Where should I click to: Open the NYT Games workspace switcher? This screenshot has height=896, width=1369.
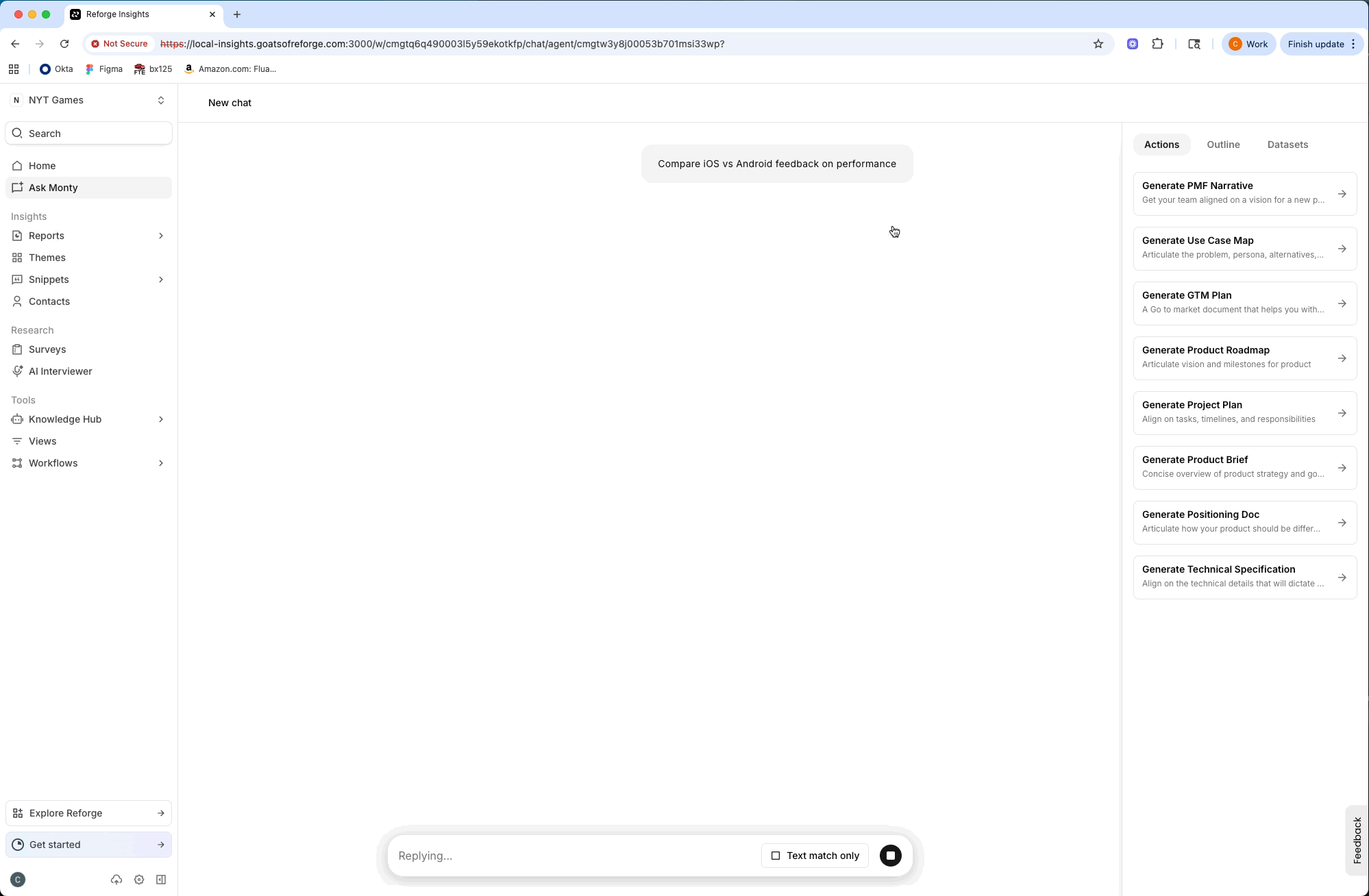click(89, 100)
